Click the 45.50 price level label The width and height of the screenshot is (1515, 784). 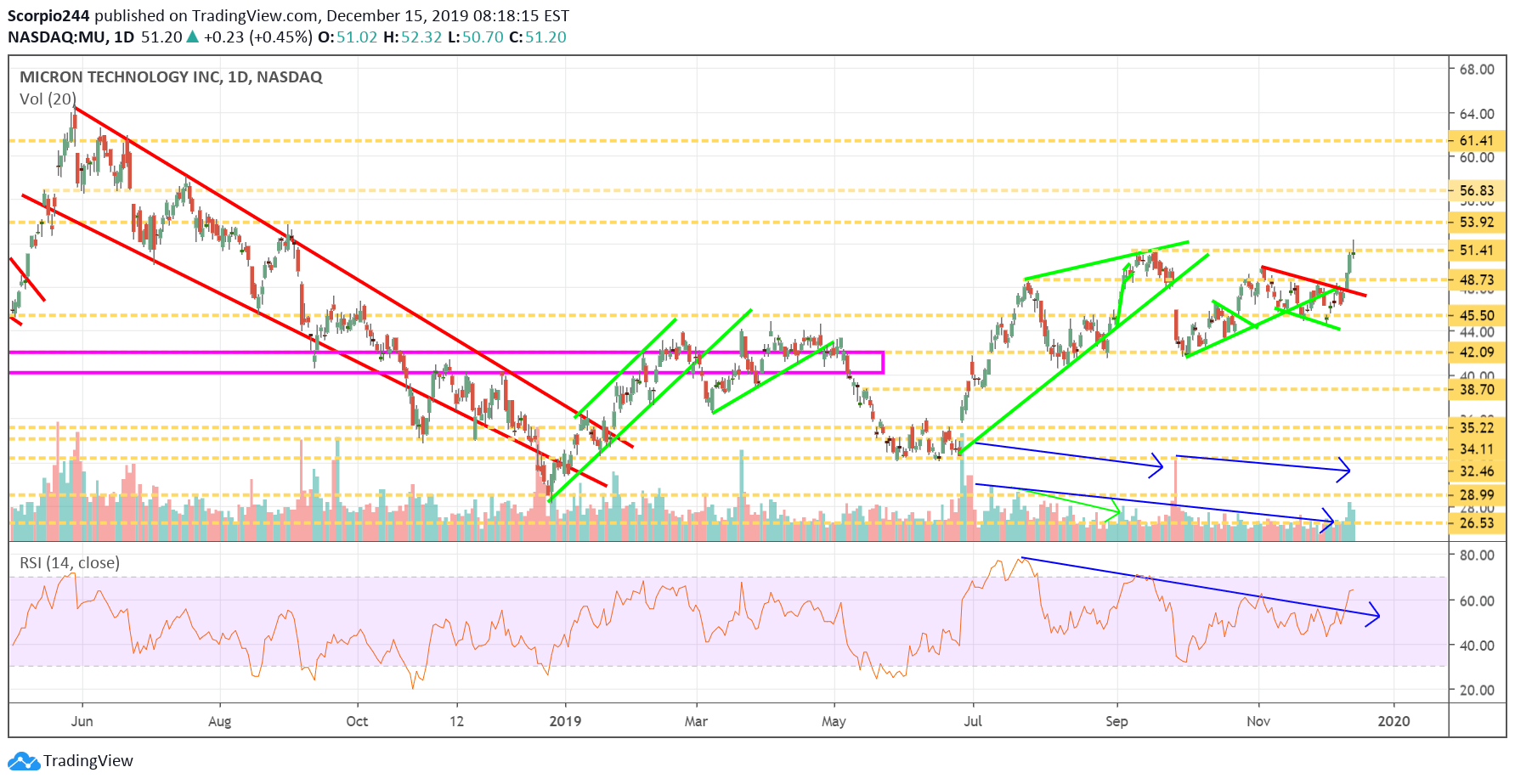(x=1477, y=316)
